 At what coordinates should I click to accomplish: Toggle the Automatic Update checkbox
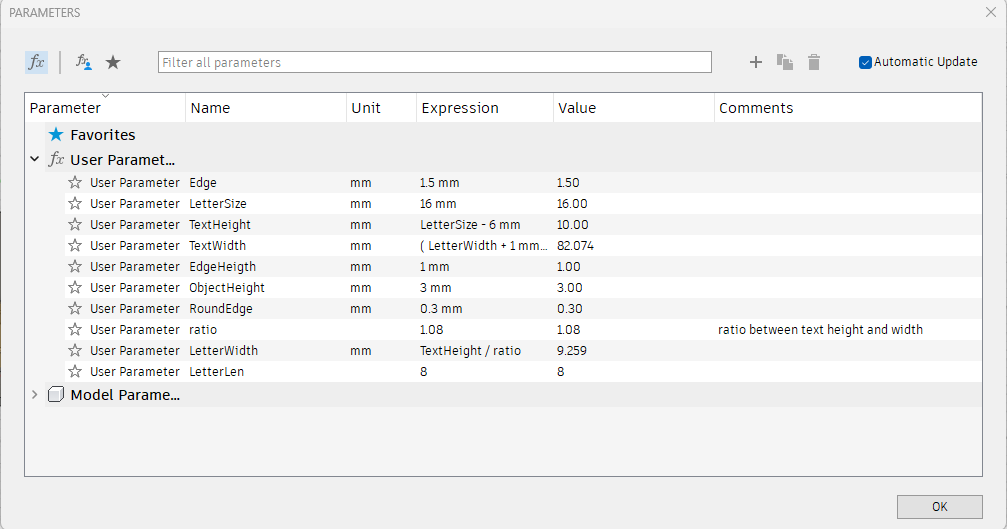[865, 62]
